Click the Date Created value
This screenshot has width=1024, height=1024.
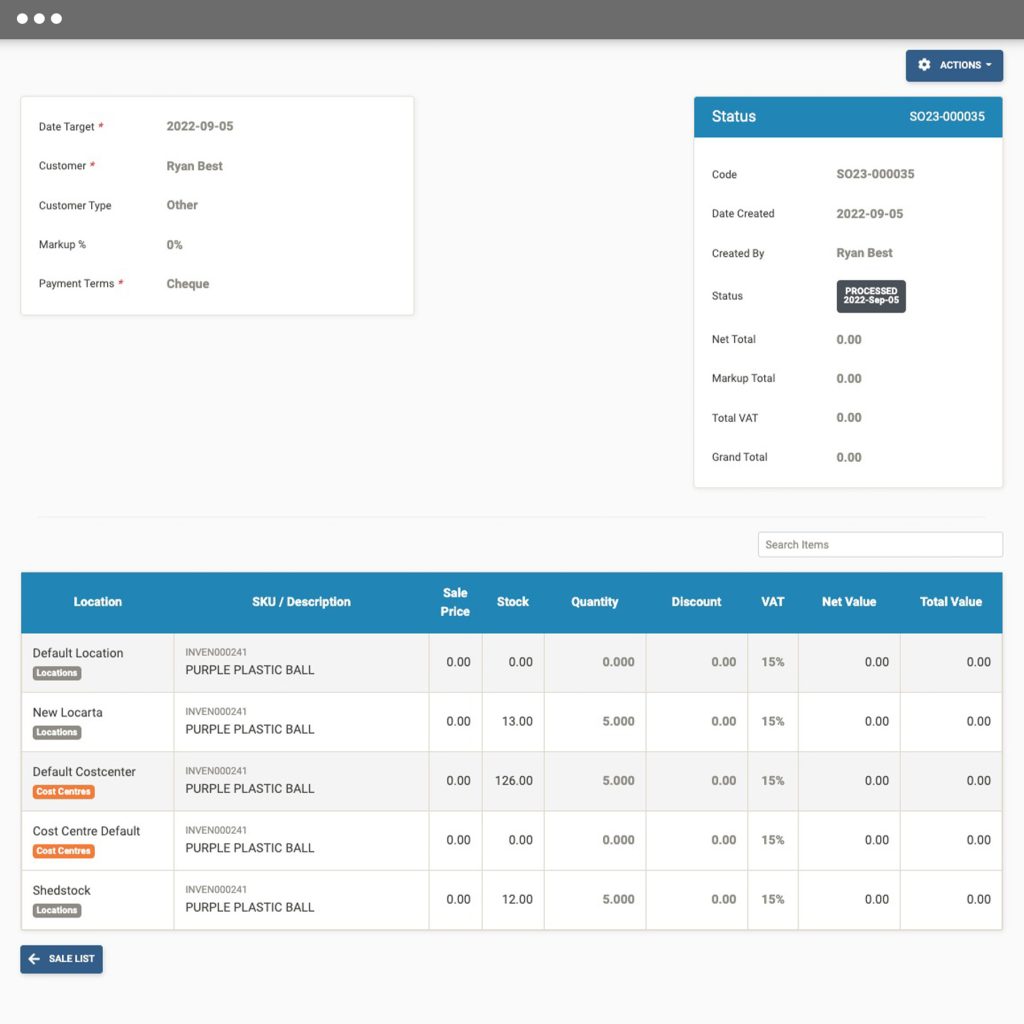[x=870, y=214]
